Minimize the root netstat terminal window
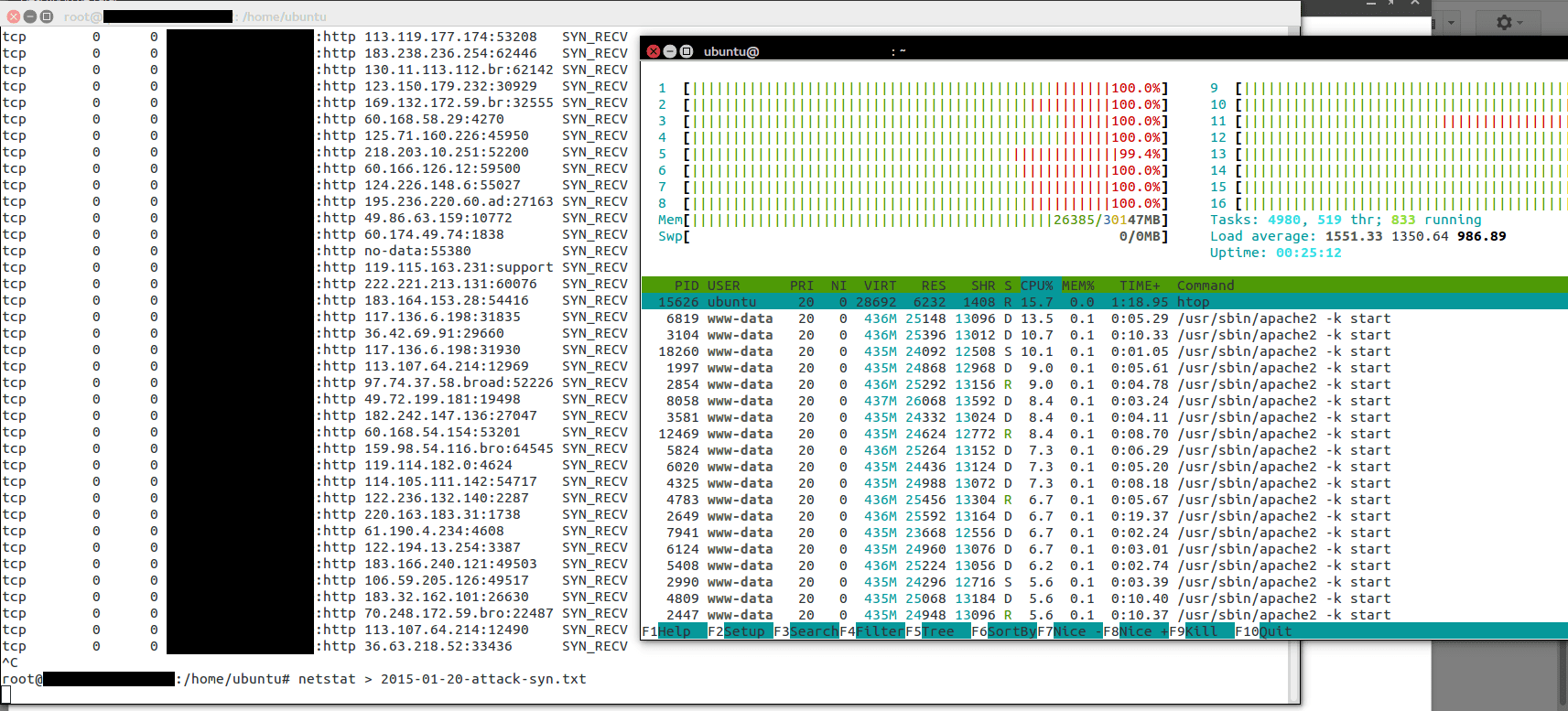Screen dimensions: 1568x711 click(30, 16)
